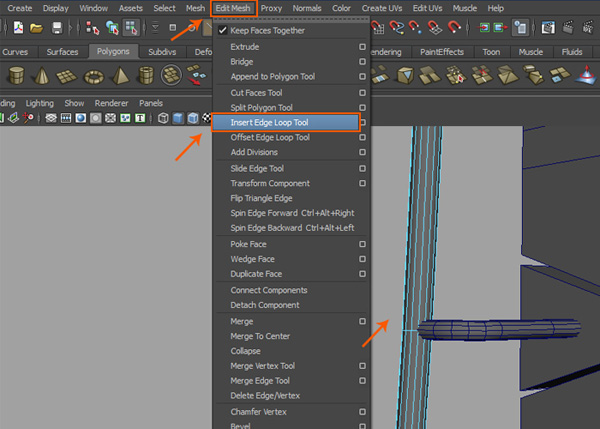600x429 pixels.
Task: Click the polygon cone shelf icon
Action: point(41,75)
